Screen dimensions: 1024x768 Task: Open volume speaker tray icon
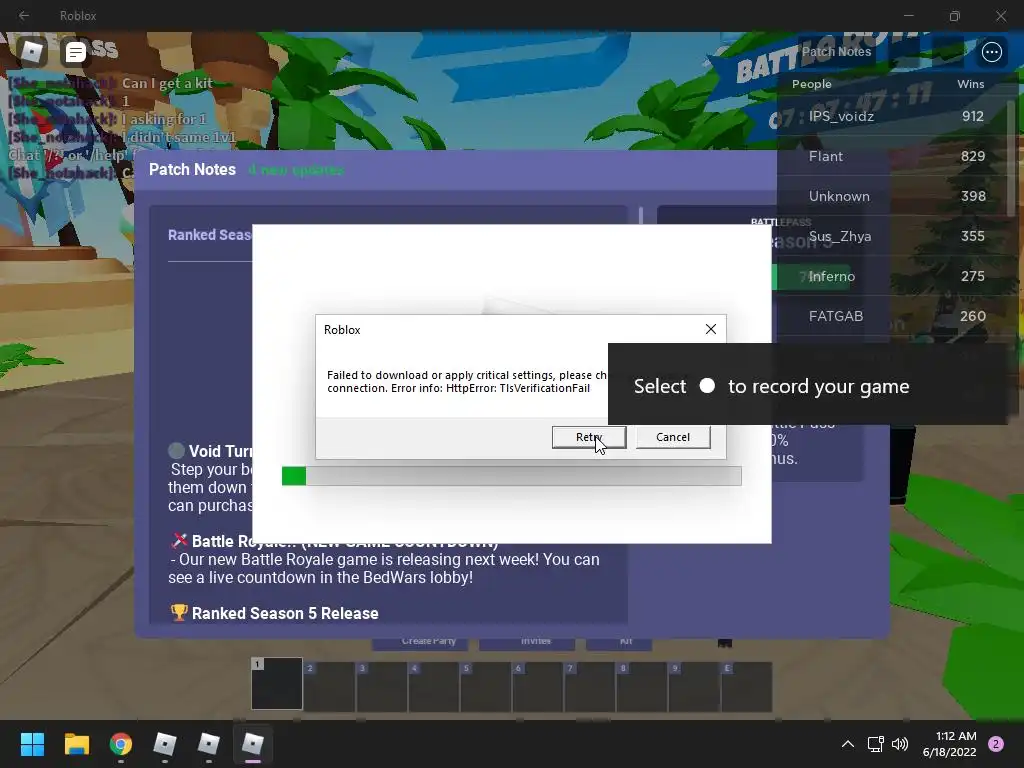point(900,744)
